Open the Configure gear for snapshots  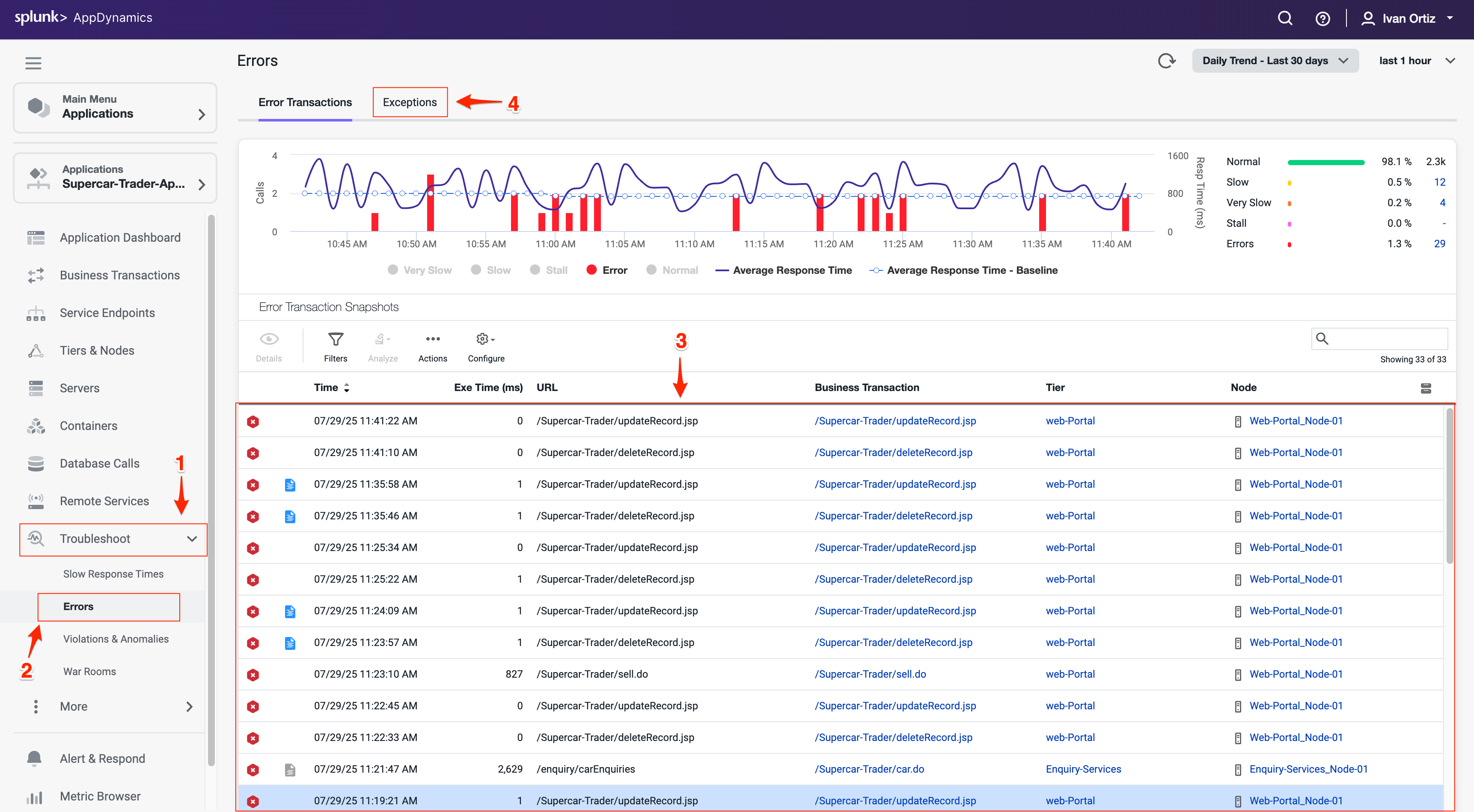pos(484,345)
